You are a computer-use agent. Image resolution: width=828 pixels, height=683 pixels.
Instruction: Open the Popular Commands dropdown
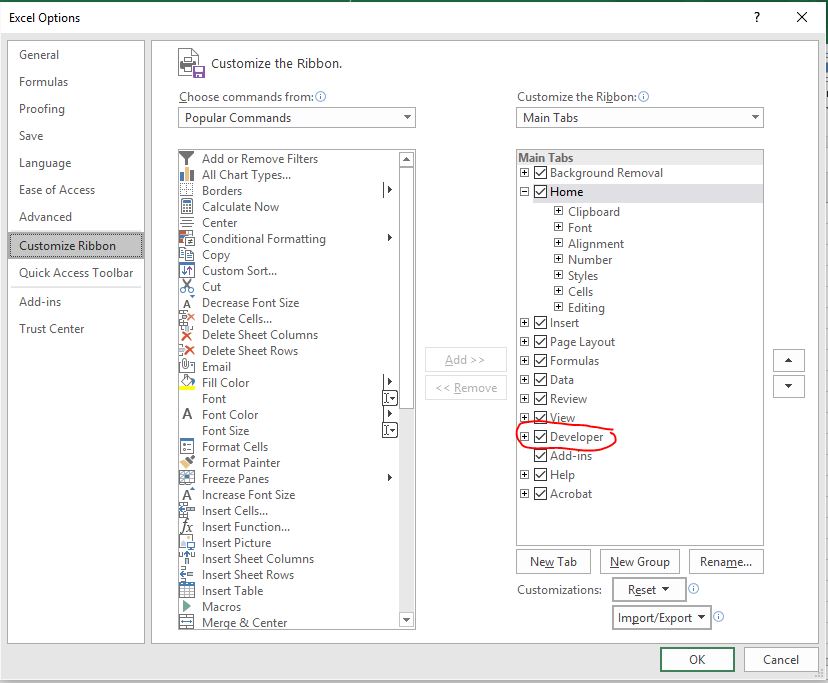[409, 117]
